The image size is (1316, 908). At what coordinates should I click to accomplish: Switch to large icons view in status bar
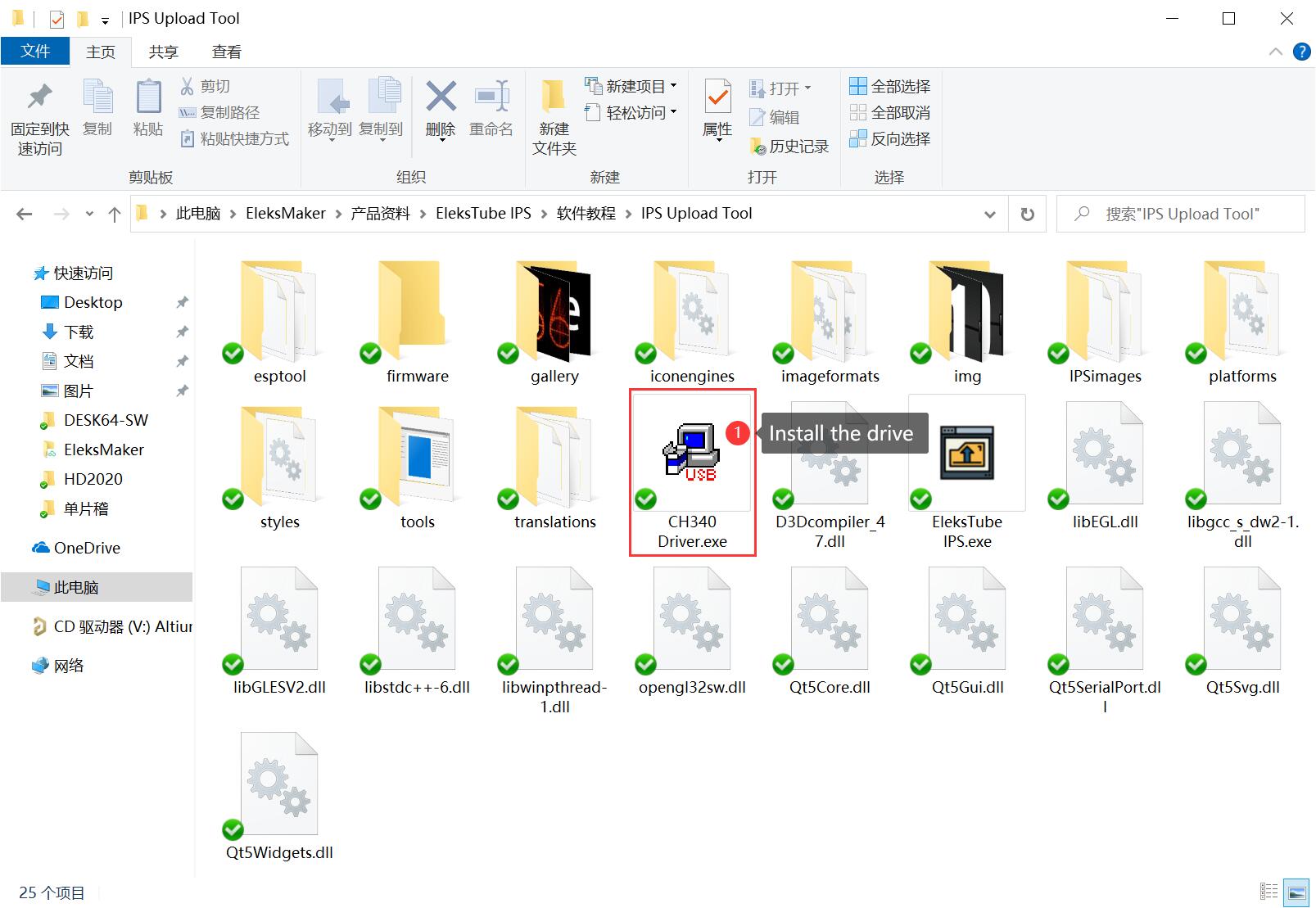pyautogui.click(x=1296, y=892)
